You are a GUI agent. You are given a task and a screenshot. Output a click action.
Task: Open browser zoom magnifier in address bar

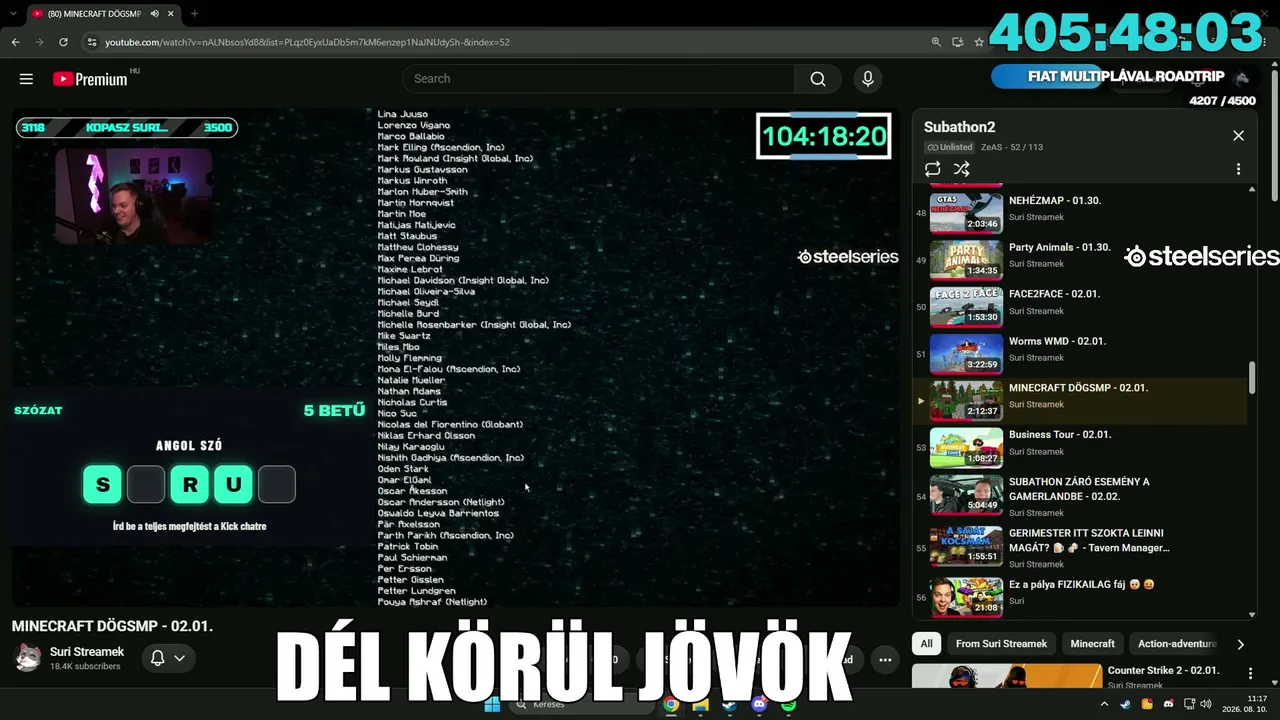click(936, 42)
